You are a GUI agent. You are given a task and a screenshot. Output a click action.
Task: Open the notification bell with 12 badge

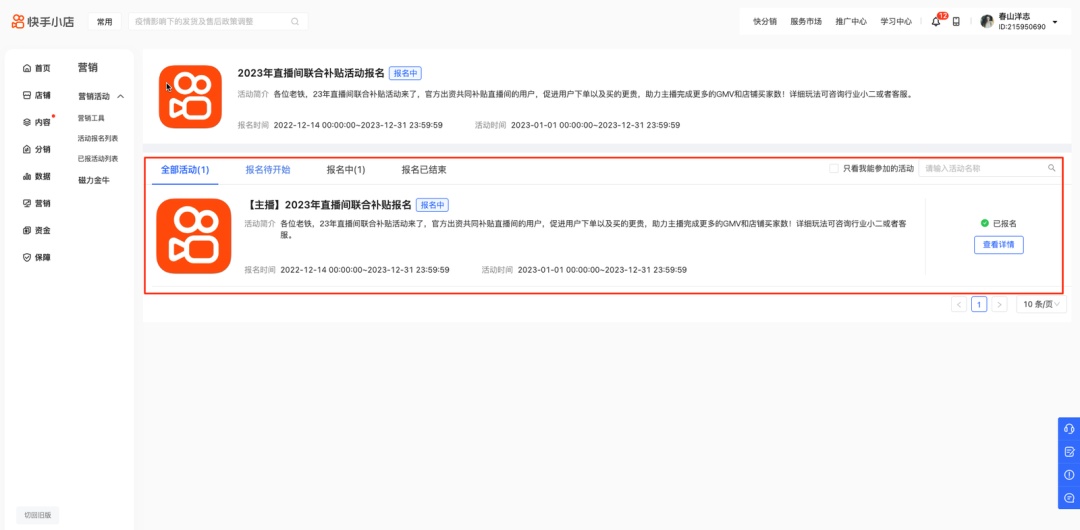[936, 22]
